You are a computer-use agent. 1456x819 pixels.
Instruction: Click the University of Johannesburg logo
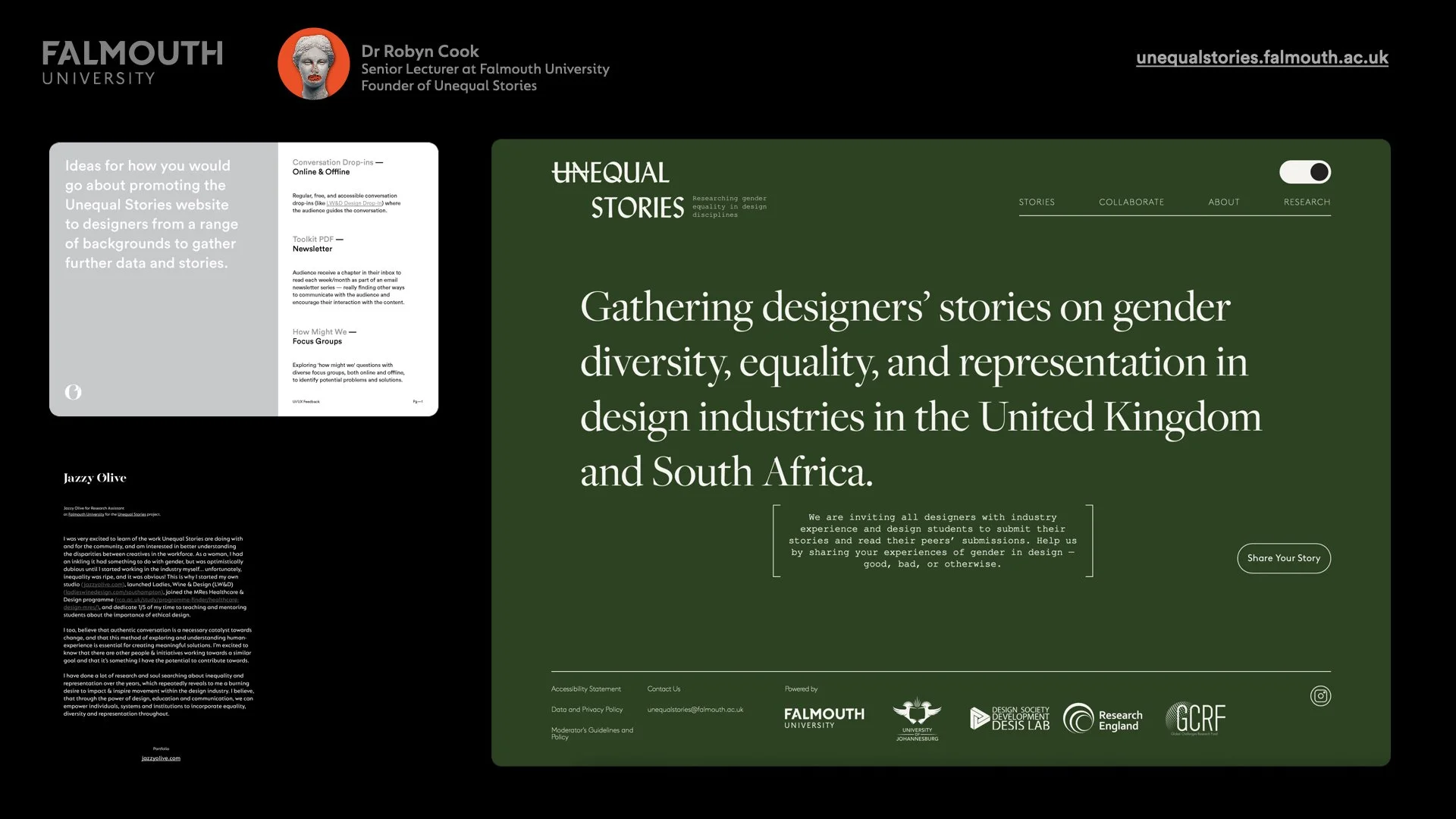(x=917, y=718)
